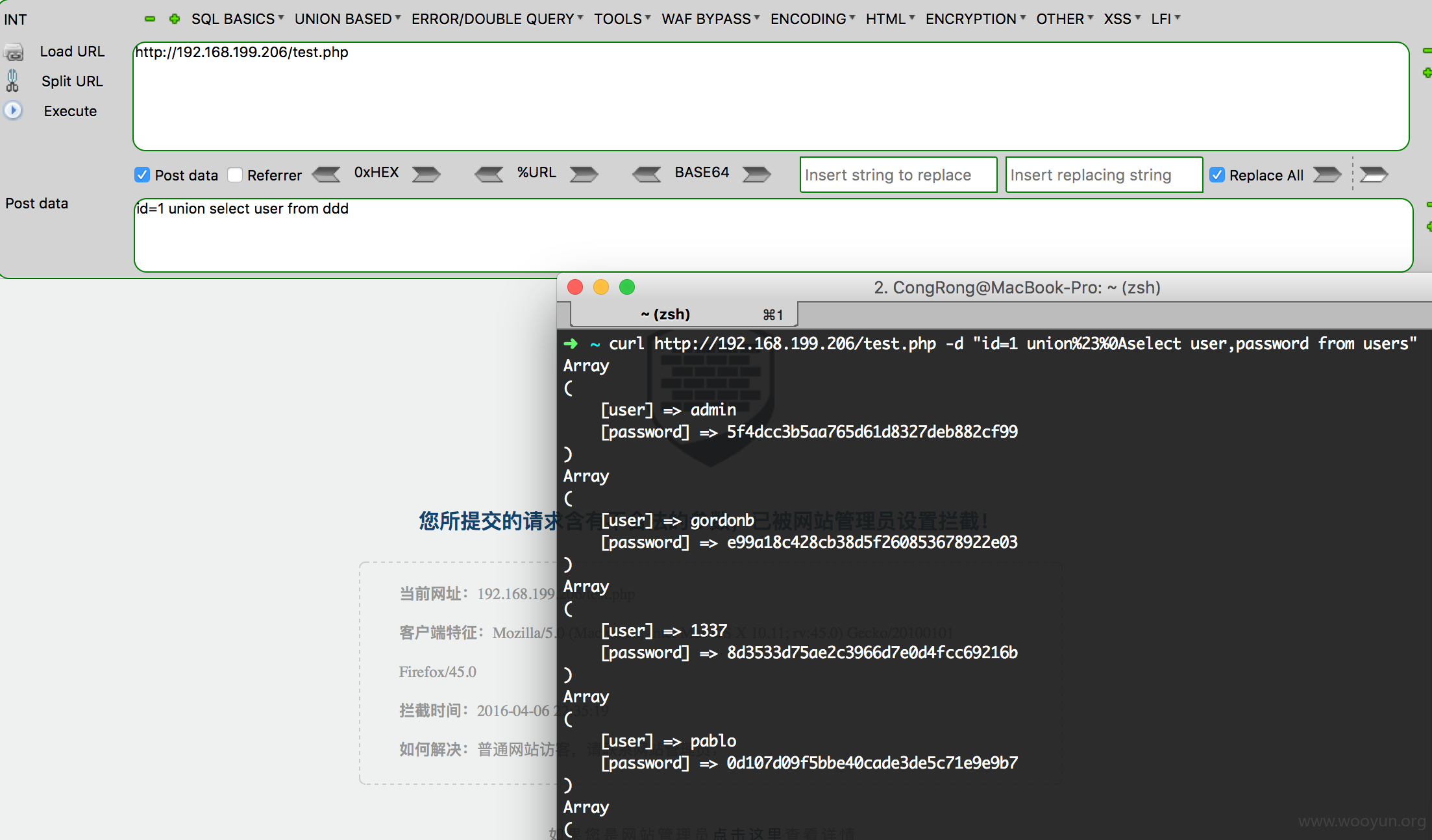Toggle the Post data checkbox

click(142, 175)
